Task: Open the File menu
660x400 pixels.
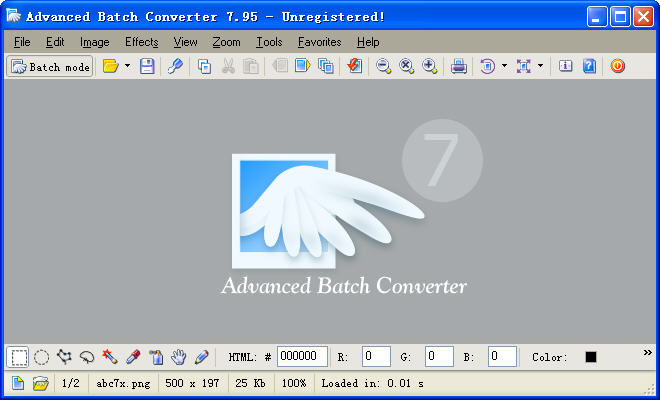Action: click(22, 42)
